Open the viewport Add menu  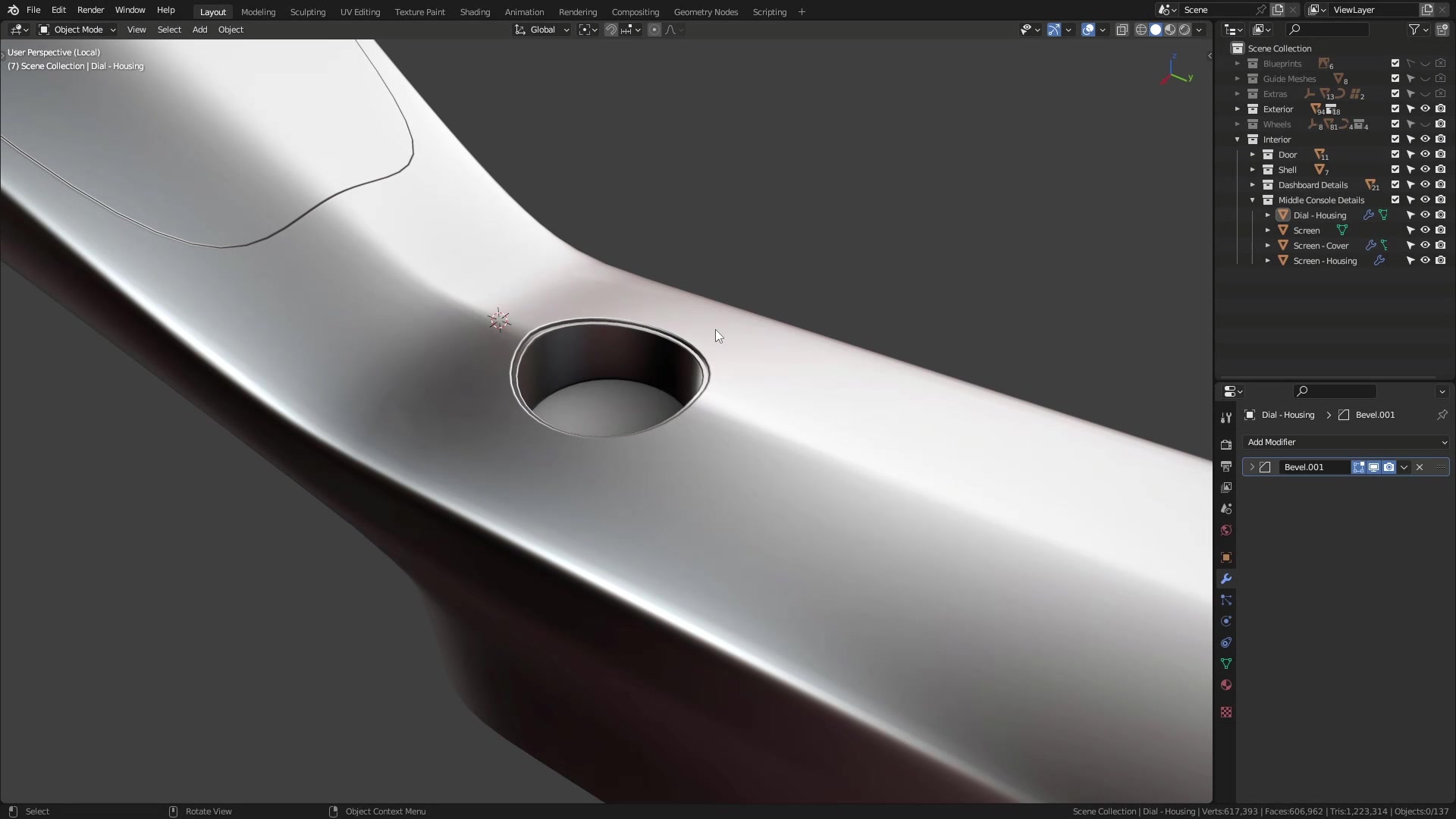coord(199,30)
